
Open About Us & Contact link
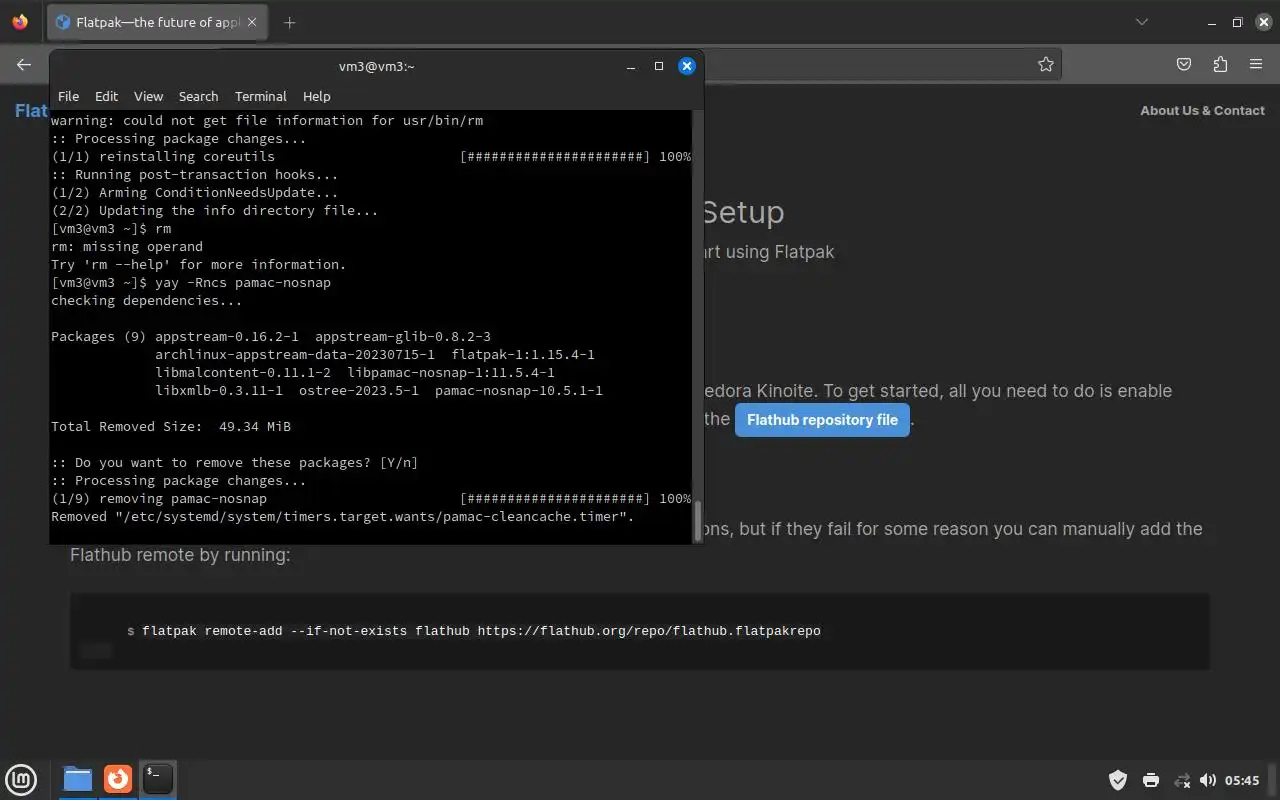(x=1202, y=110)
